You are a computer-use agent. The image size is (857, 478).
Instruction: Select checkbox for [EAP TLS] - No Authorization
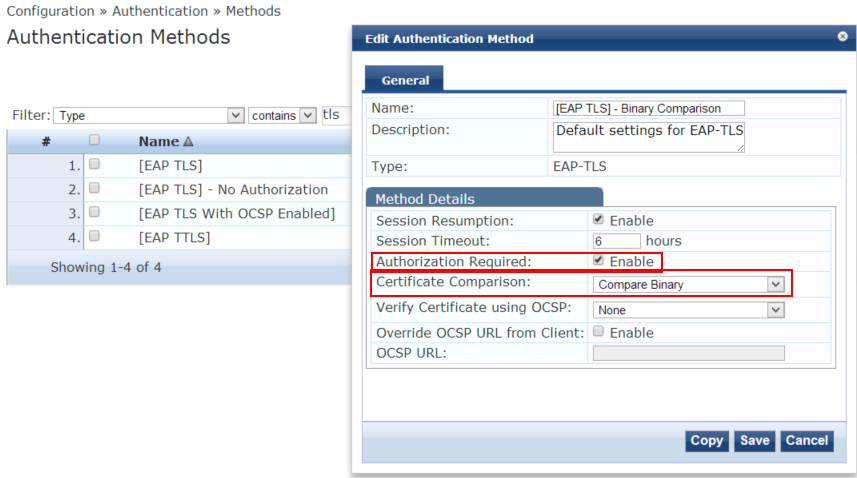tap(95, 188)
